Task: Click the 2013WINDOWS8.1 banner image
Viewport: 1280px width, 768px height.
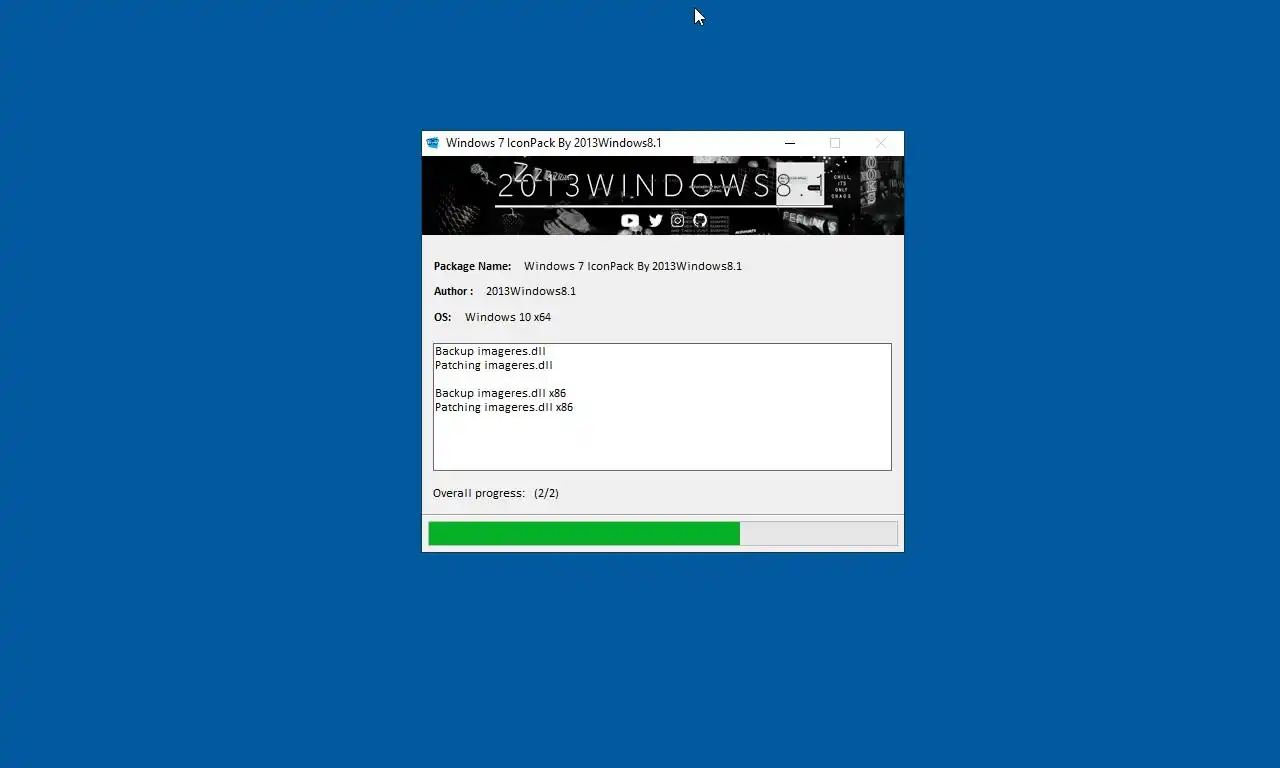Action: click(x=663, y=195)
